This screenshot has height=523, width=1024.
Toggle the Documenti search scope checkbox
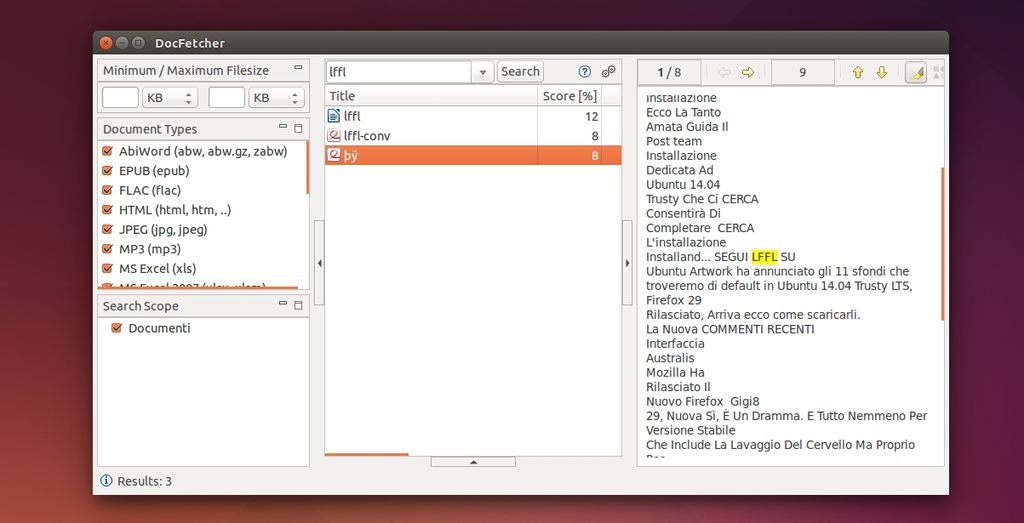tap(116, 328)
